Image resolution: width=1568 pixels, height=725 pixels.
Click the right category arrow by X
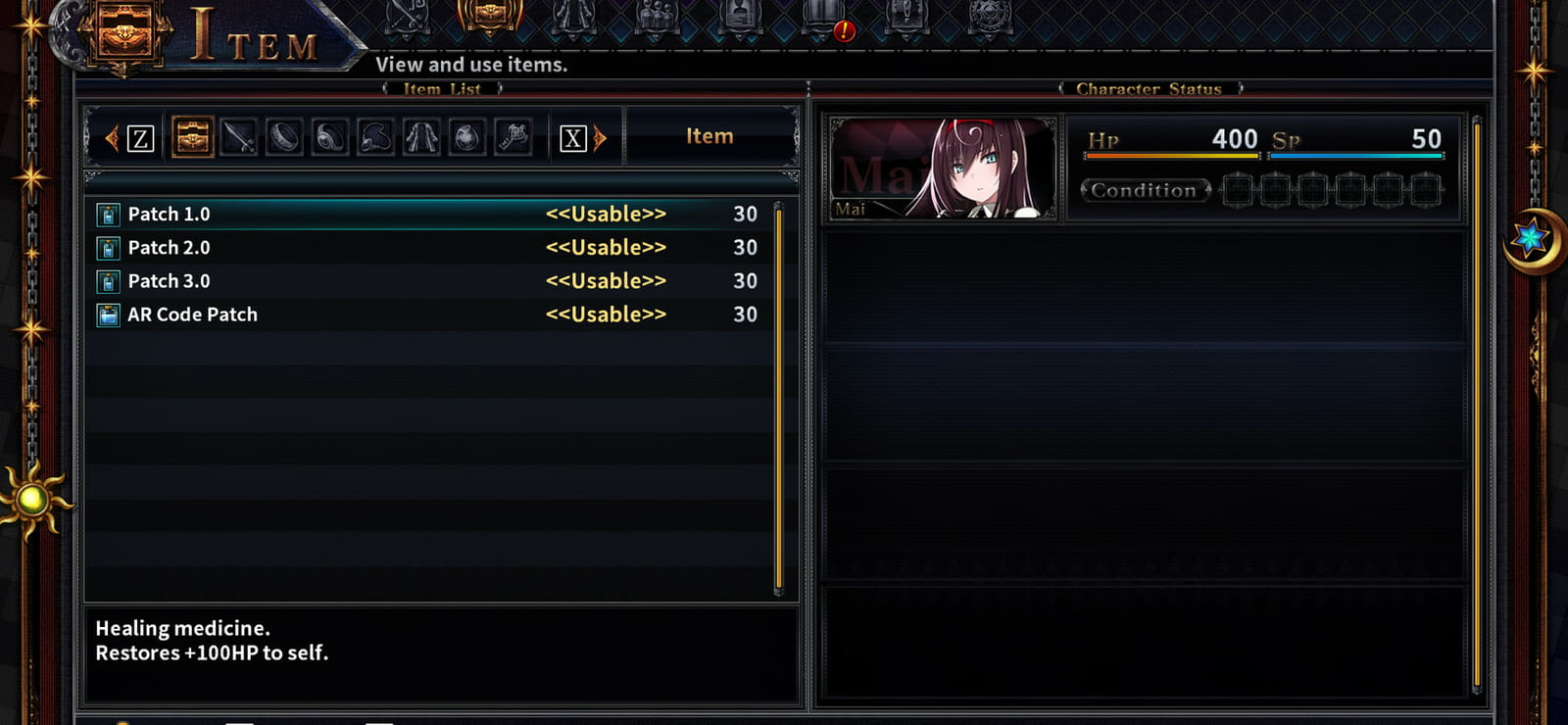pyautogui.click(x=600, y=138)
